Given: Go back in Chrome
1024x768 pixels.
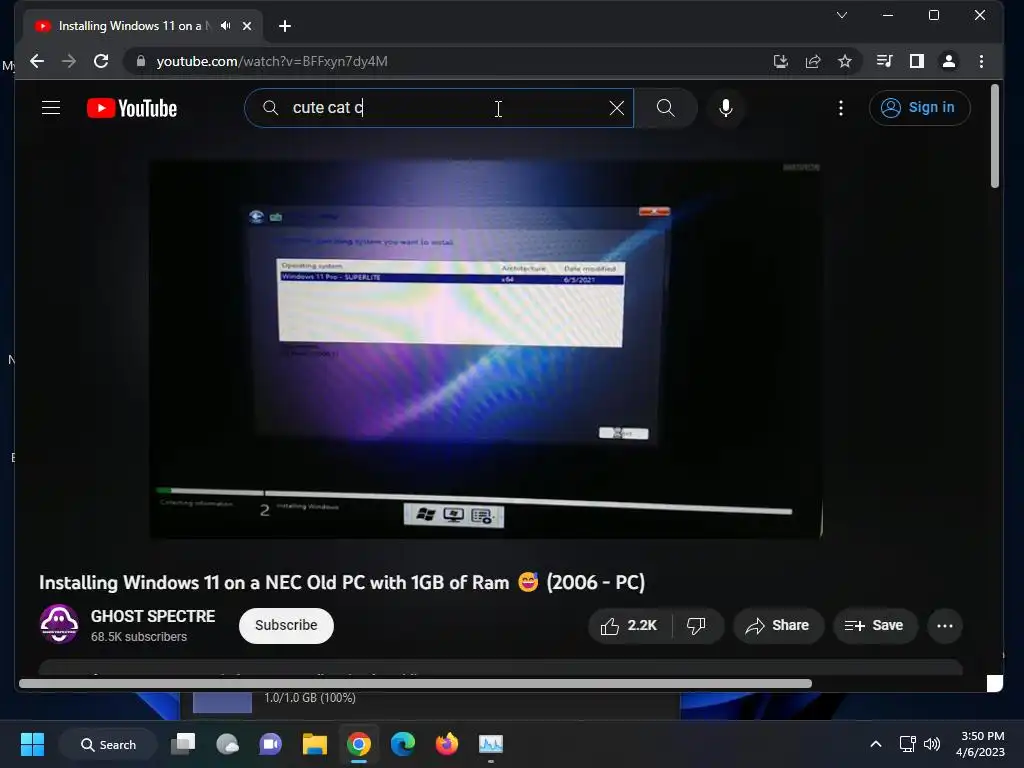Looking at the screenshot, I should pyautogui.click(x=37, y=61).
